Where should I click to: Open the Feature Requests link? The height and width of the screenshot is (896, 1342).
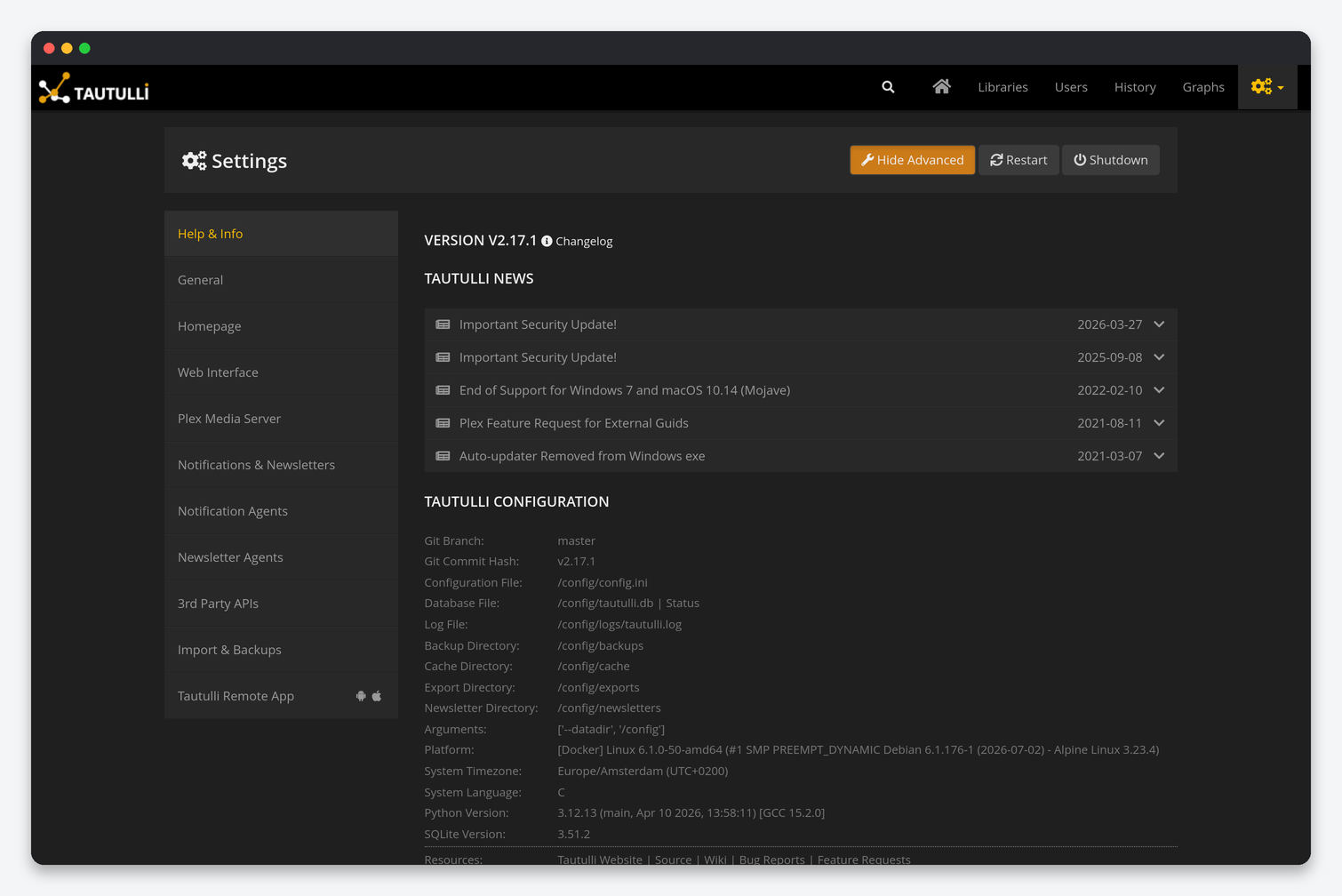pyautogui.click(x=864, y=860)
